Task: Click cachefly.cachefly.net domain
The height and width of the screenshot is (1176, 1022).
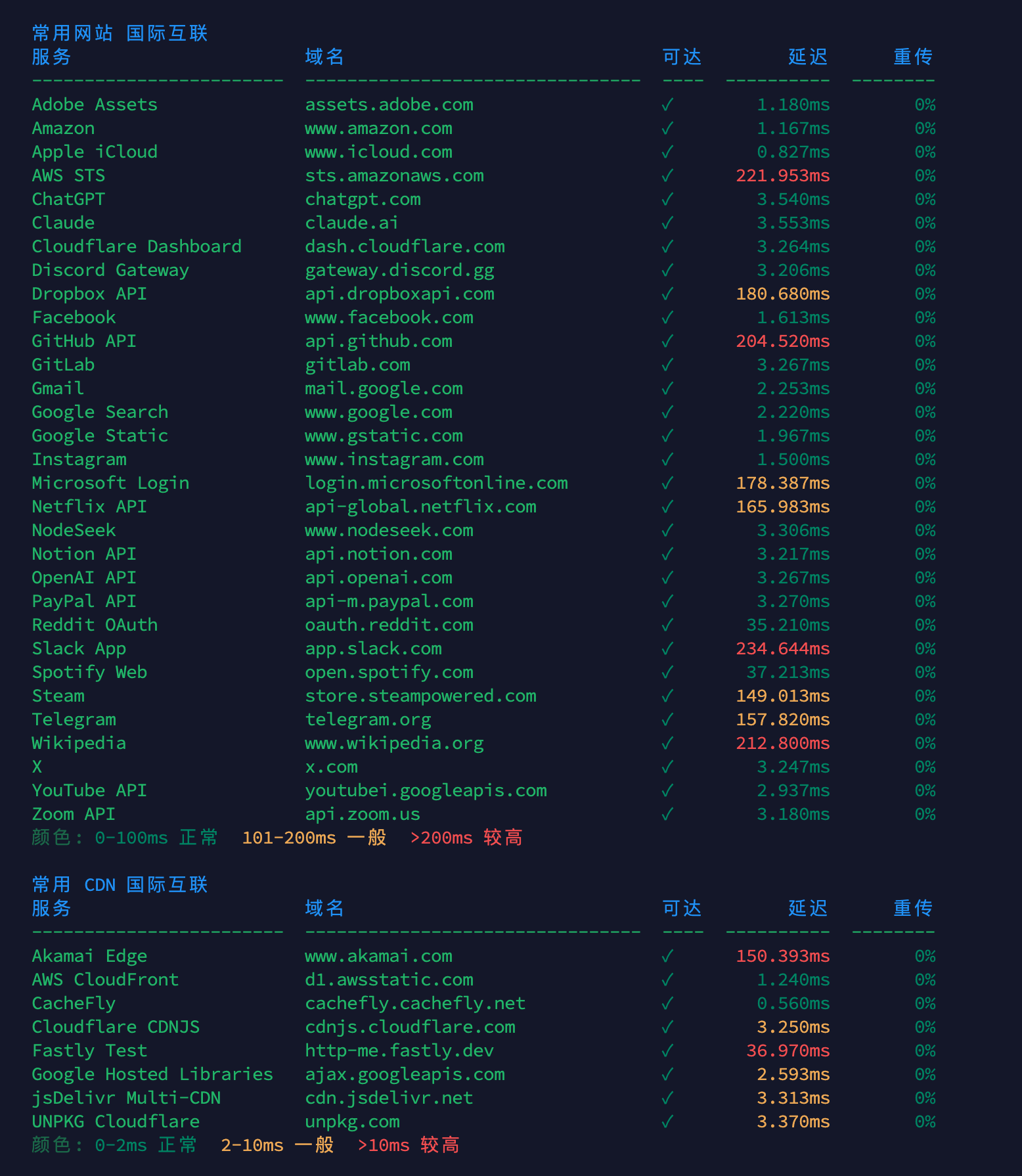Action: (x=415, y=1003)
